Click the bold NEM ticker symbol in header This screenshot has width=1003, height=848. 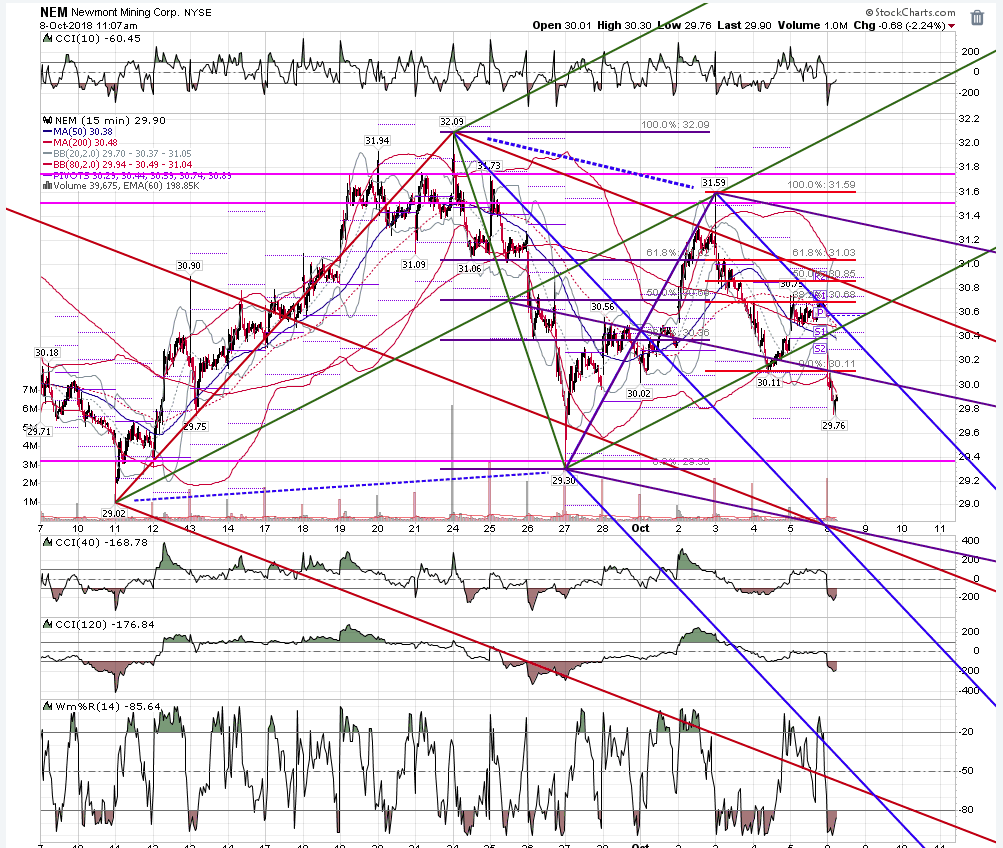(53, 12)
